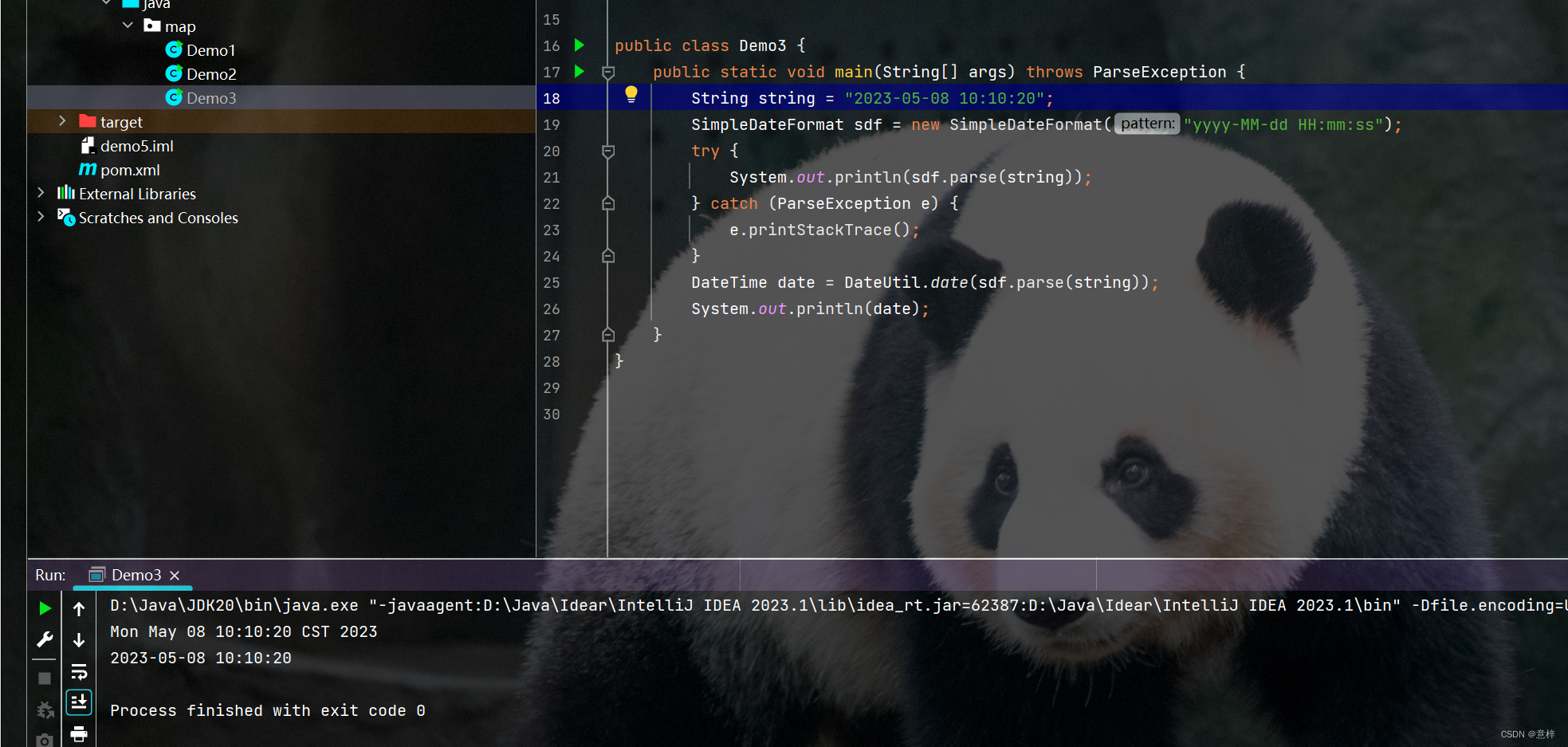The width and height of the screenshot is (1568, 747).
Task: Click the fold end marker on line 27
Action: coord(608,335)
